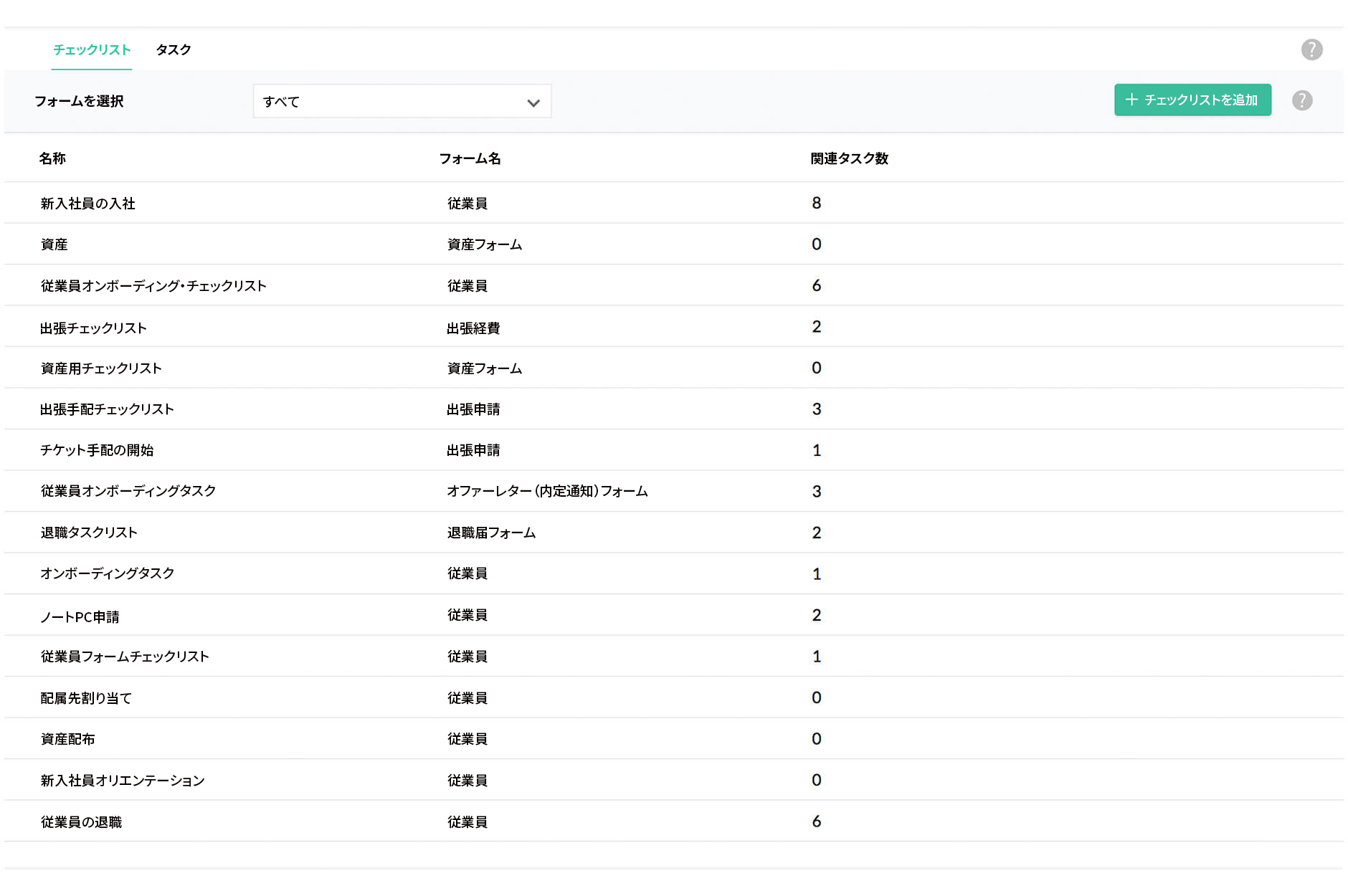Click the 出張チェックリスト row
Image resolution: width=1348 pixels, height=896 pixels.
(x=93, y=328)
